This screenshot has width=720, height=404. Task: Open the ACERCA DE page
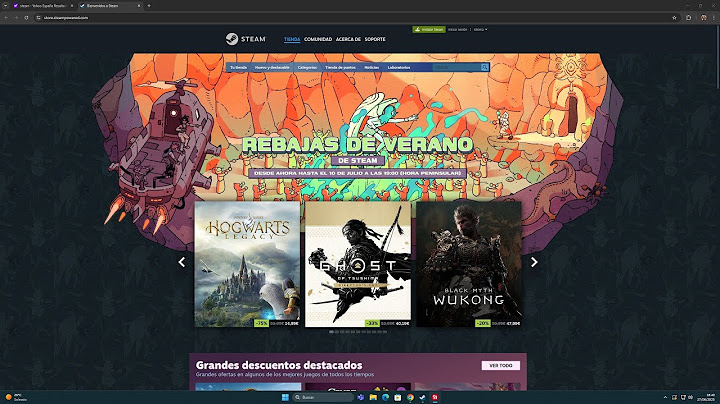(x=348, y=39)
